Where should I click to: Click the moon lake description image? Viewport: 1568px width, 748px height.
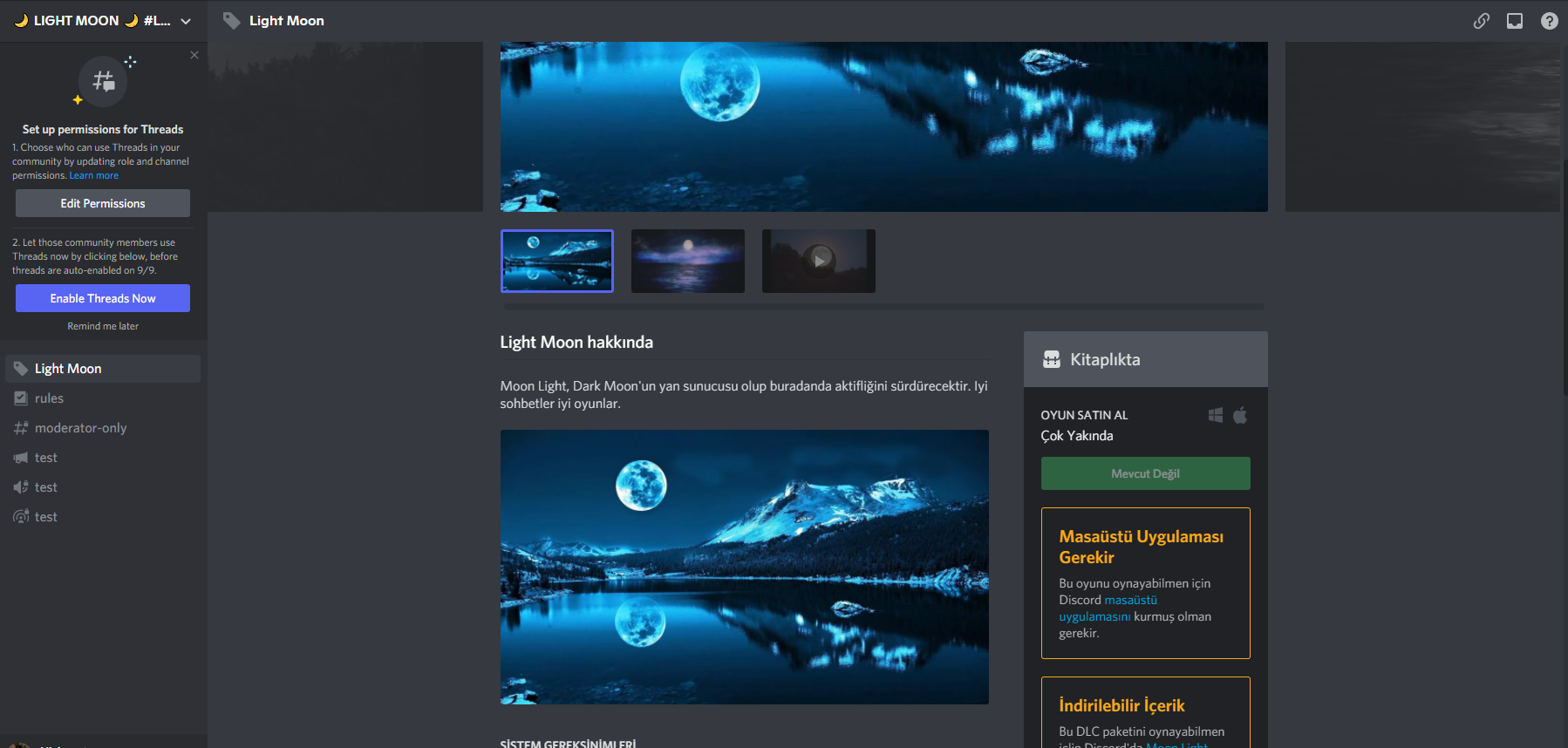pos(745,567)
